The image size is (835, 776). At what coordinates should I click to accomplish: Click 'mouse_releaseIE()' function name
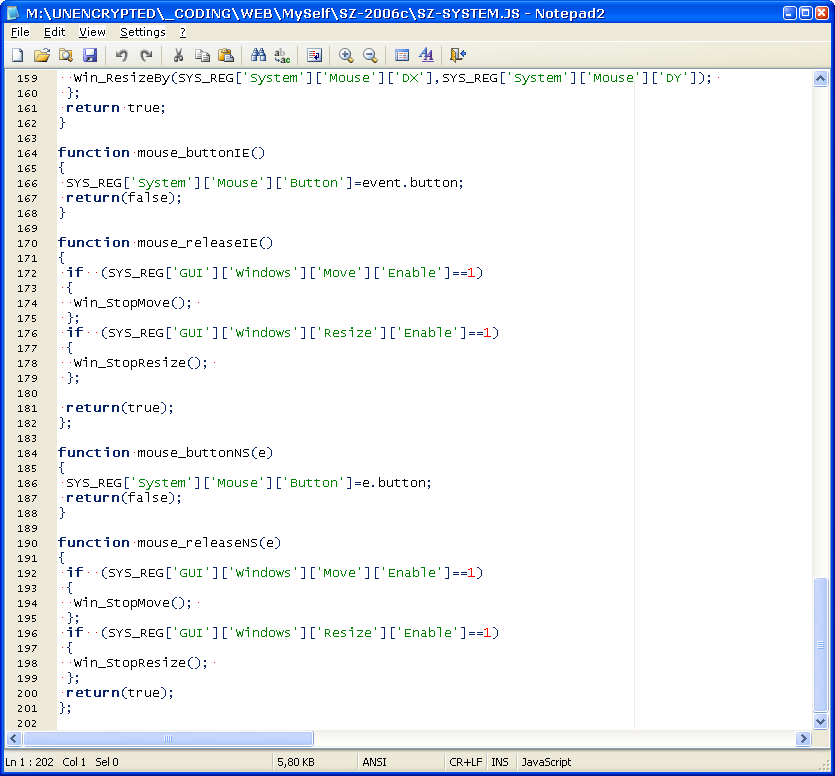[x=204, y=243]
